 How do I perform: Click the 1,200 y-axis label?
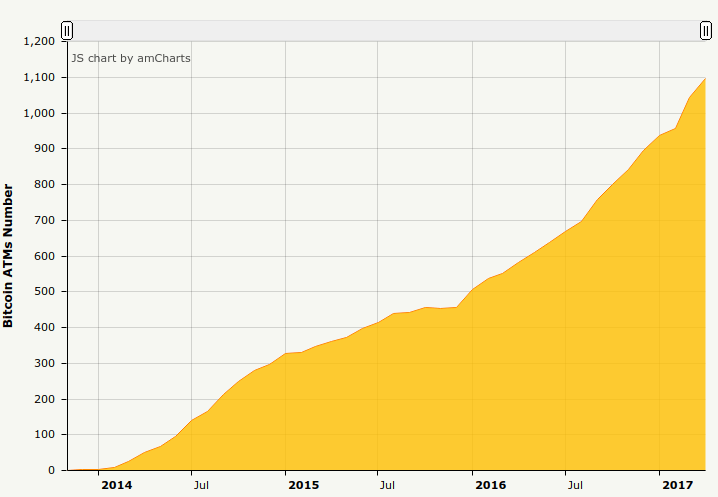pyautogui.click(x=39, y=42)
